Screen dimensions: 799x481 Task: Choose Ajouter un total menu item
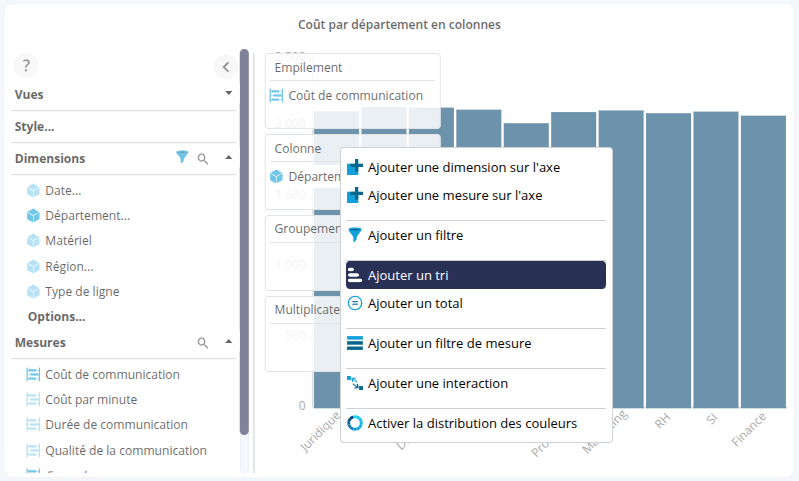click(414, 303)
